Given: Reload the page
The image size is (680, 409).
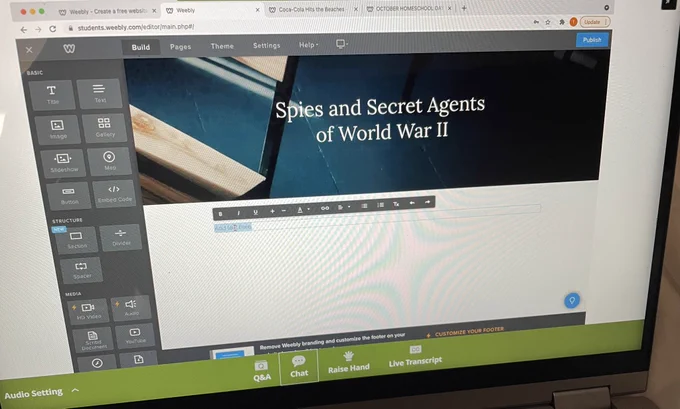Looking at the screenshot, I should pos(52,29).
